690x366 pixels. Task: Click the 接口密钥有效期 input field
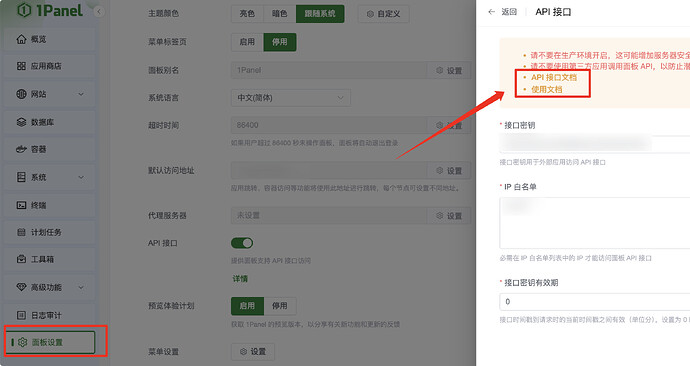[x=595, y=302]
